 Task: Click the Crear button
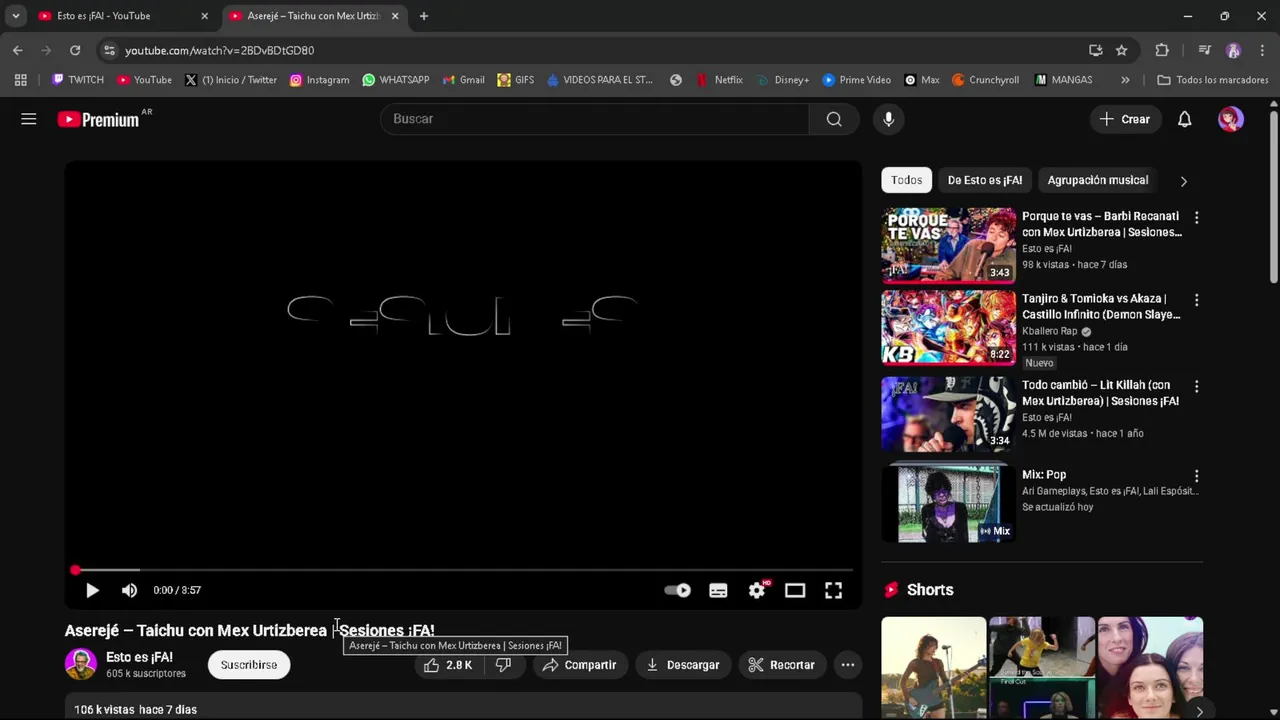1126,119
